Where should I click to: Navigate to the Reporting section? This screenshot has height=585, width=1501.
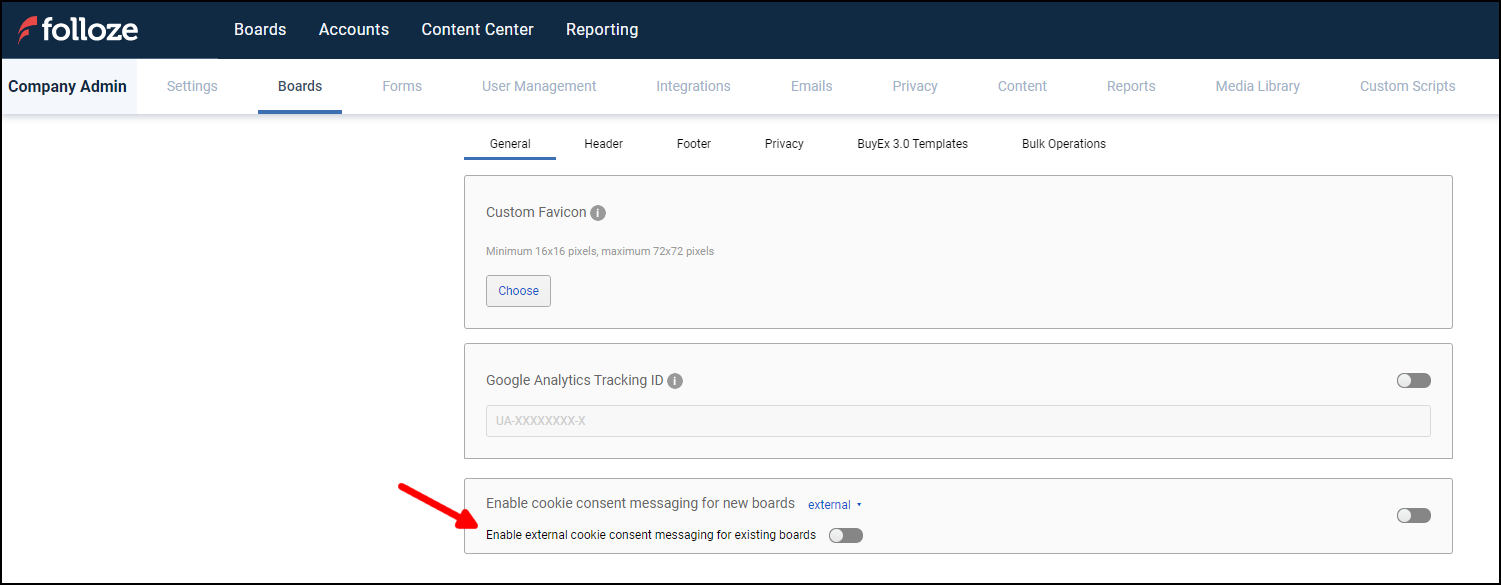tap(601, 29)
